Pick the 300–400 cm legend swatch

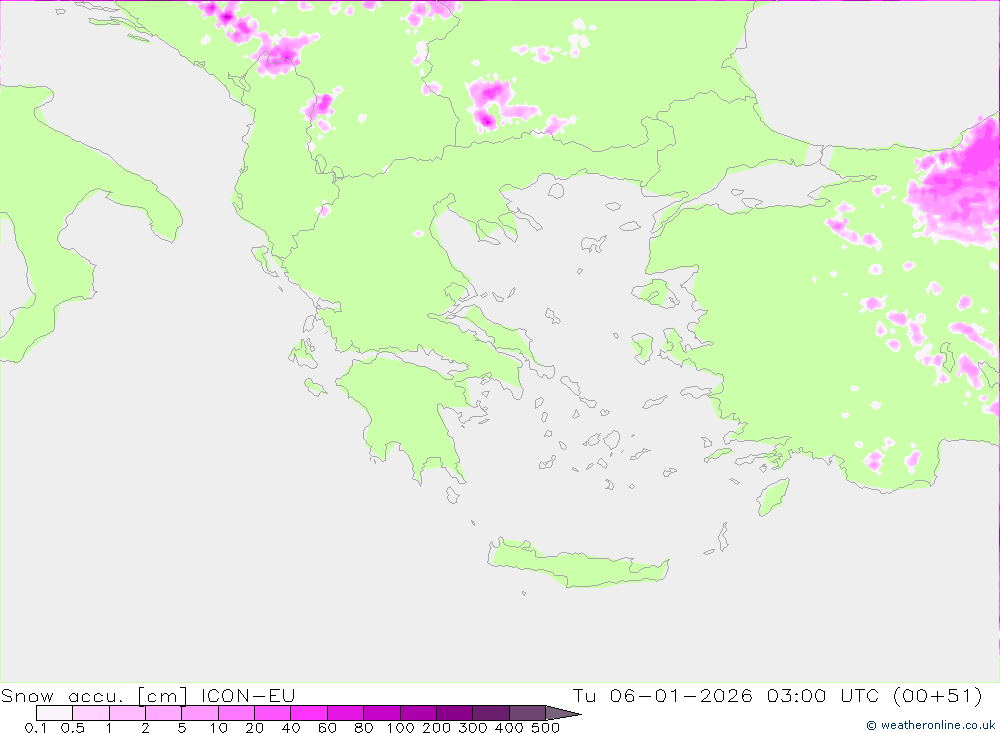pyautogui.click(x=490, y=713)
